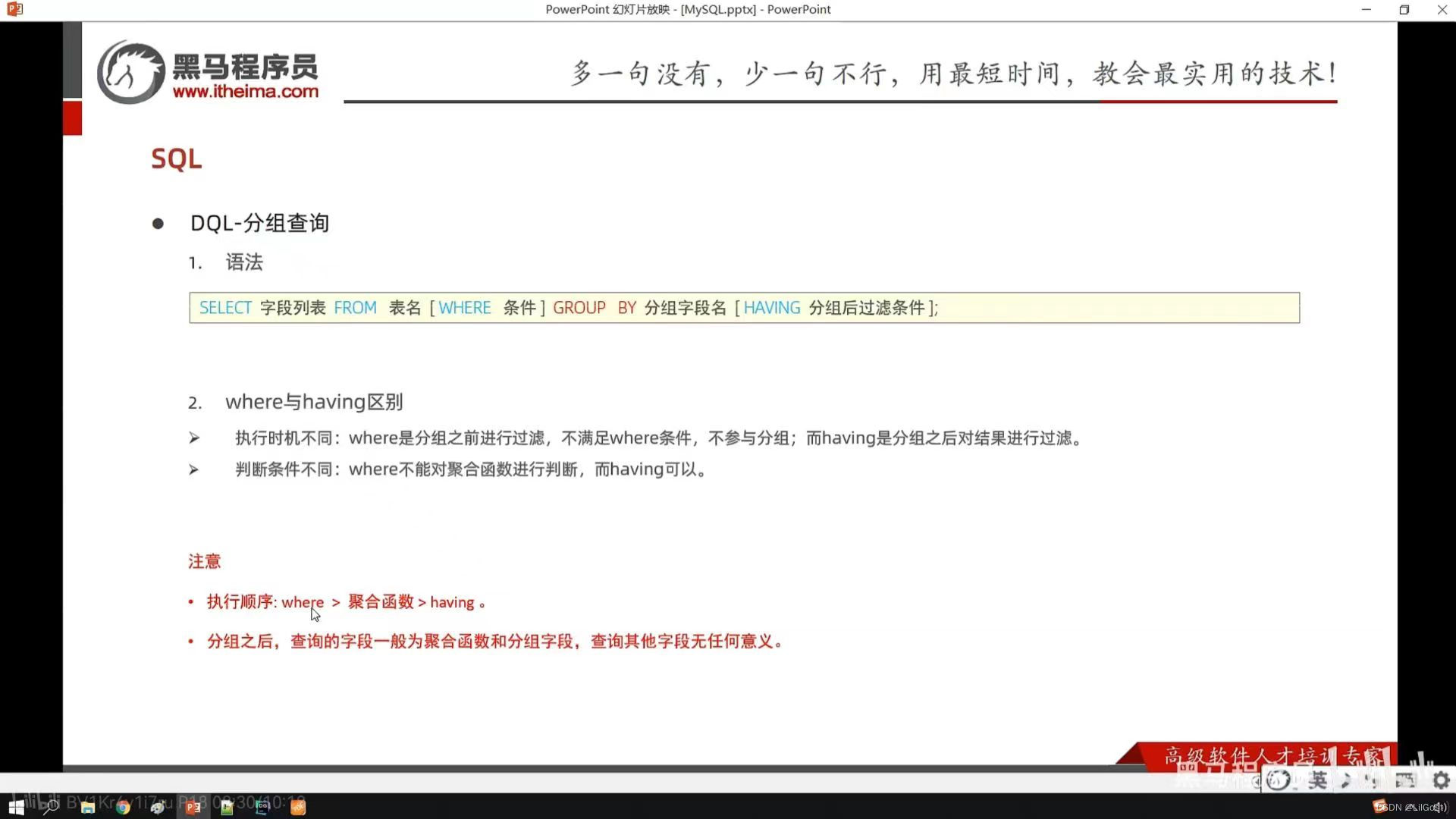Image resolution: width=1456 pixels, height=819 pixels.
Task: Click the PowerPoint logo in title bar
Action: pyautogui.click(x=14, y=10)
